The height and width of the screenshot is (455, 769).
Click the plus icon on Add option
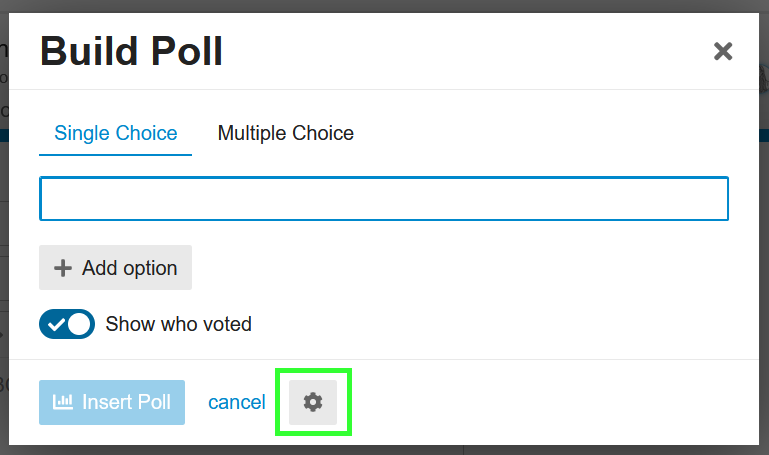click(x=63, y=268)
